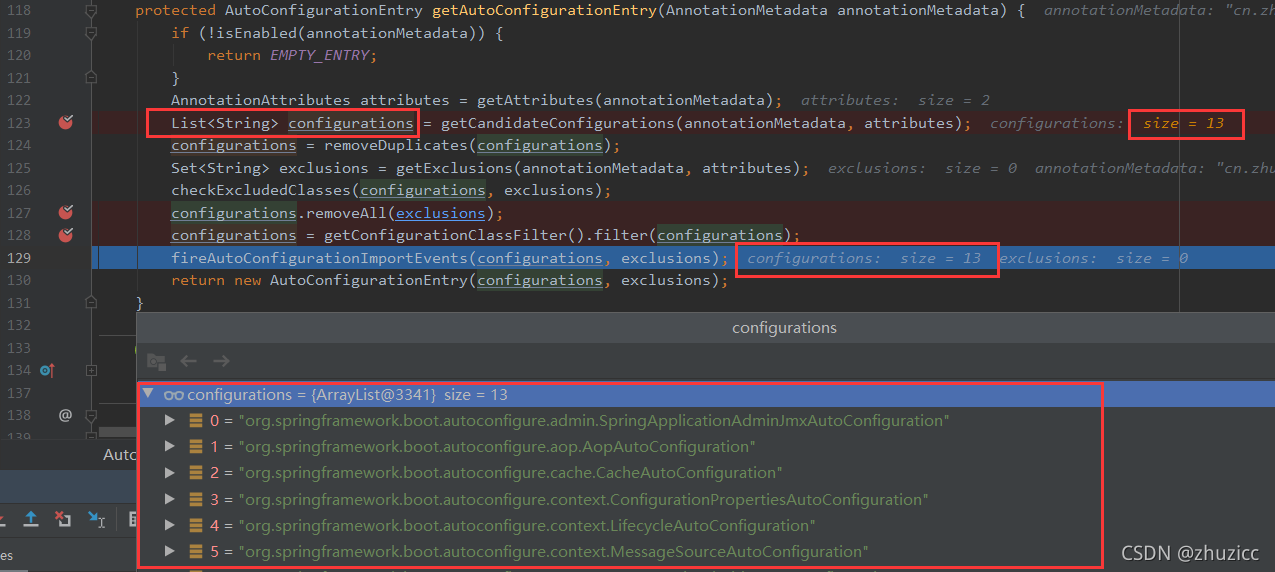Click inline hint 'exclusions: size = 0' on line 125

922,168
